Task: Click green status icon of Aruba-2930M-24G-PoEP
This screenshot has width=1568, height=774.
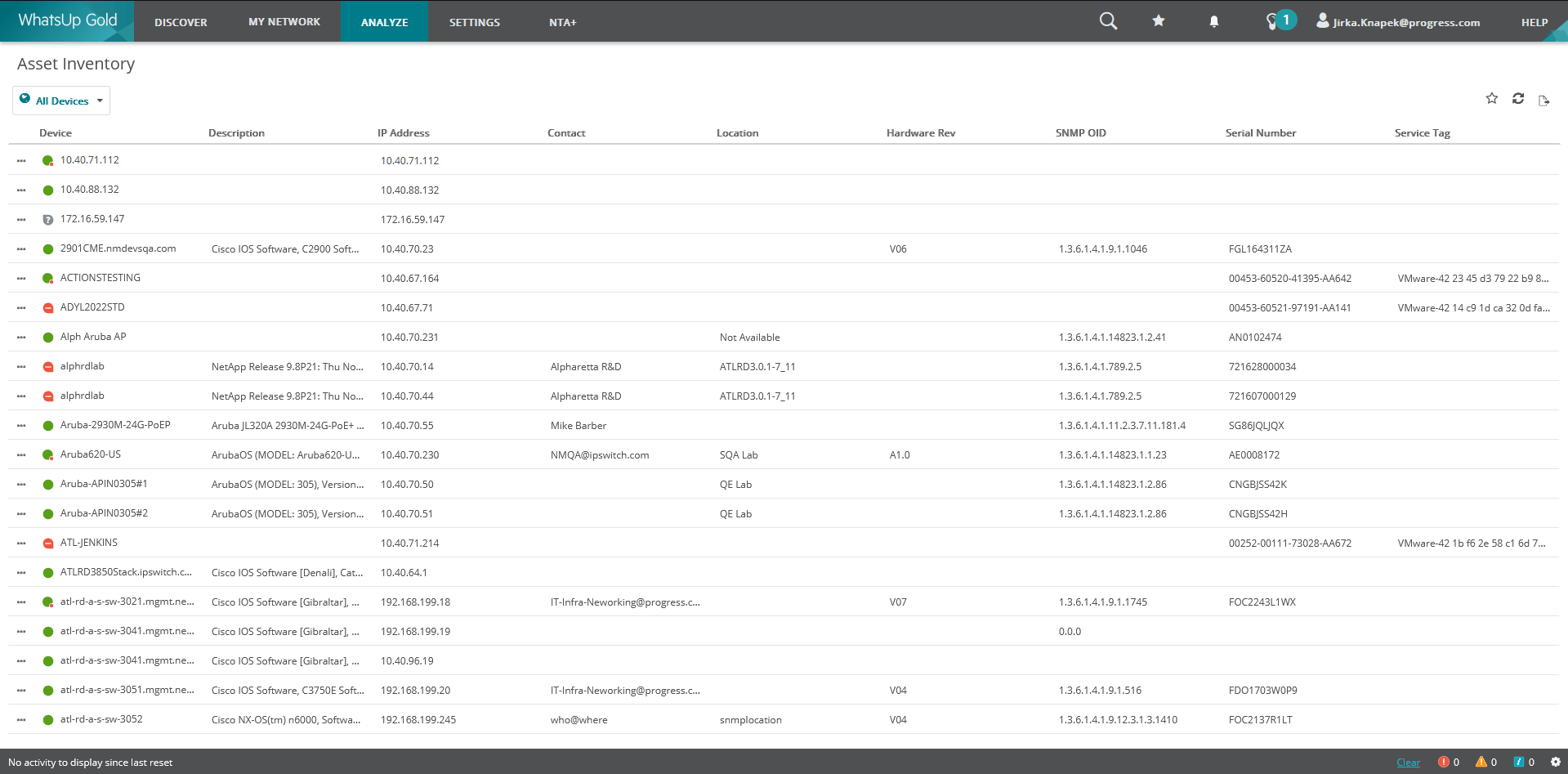Action: [x=48, y=426]
